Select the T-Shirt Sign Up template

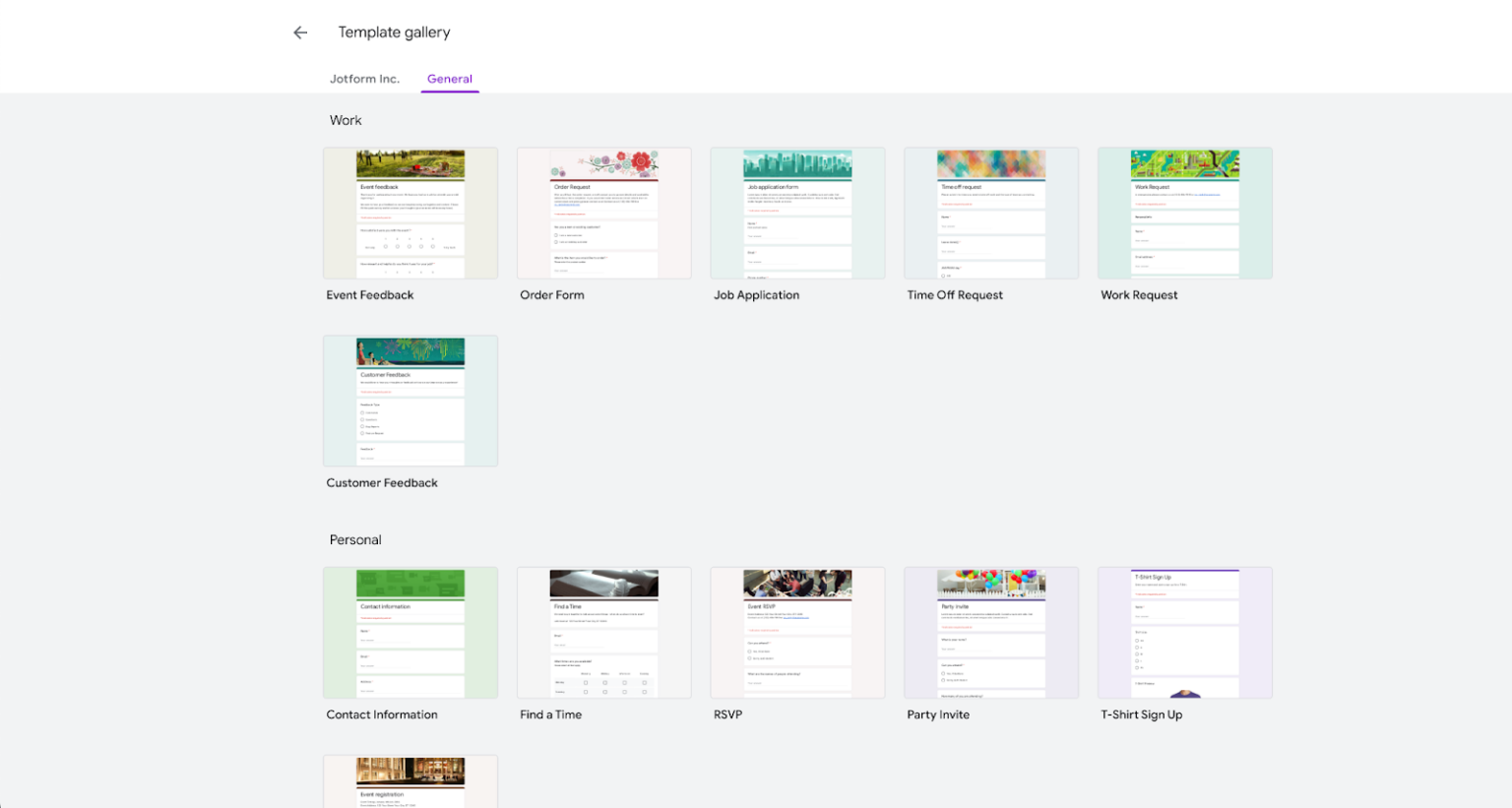click(x=1184, y=632)
